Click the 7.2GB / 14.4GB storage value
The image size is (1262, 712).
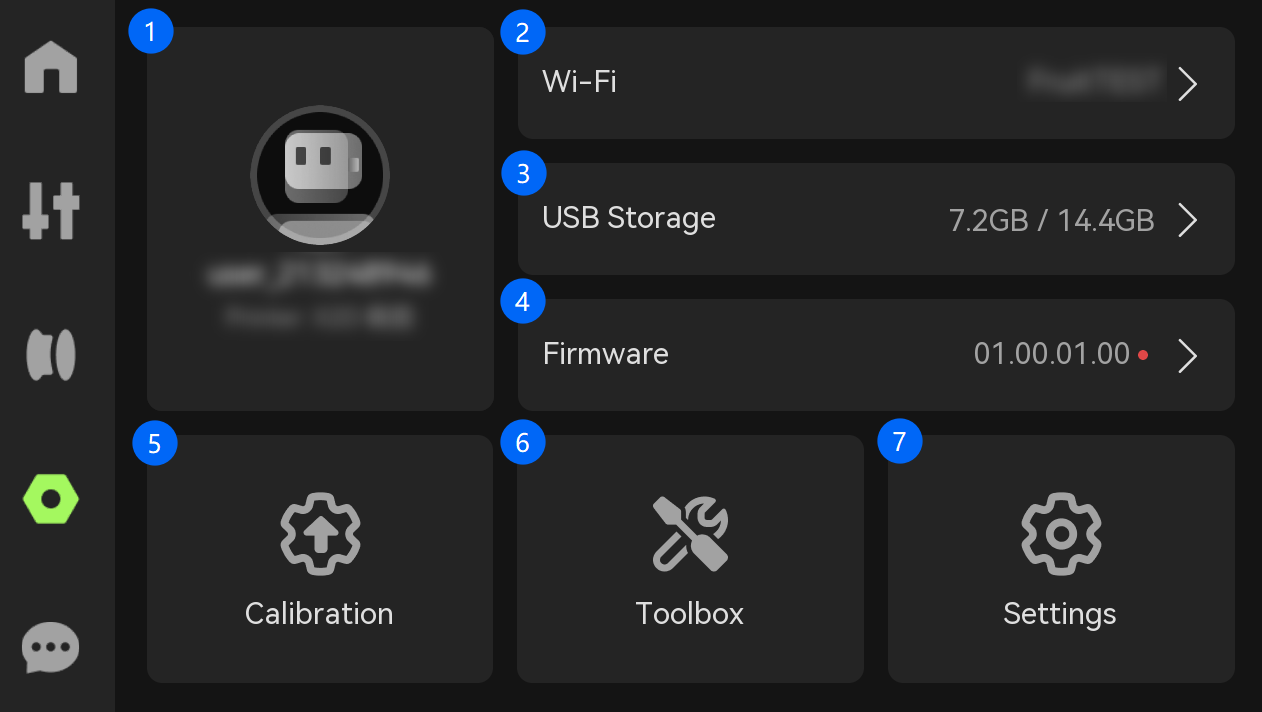coord(1052,220)
